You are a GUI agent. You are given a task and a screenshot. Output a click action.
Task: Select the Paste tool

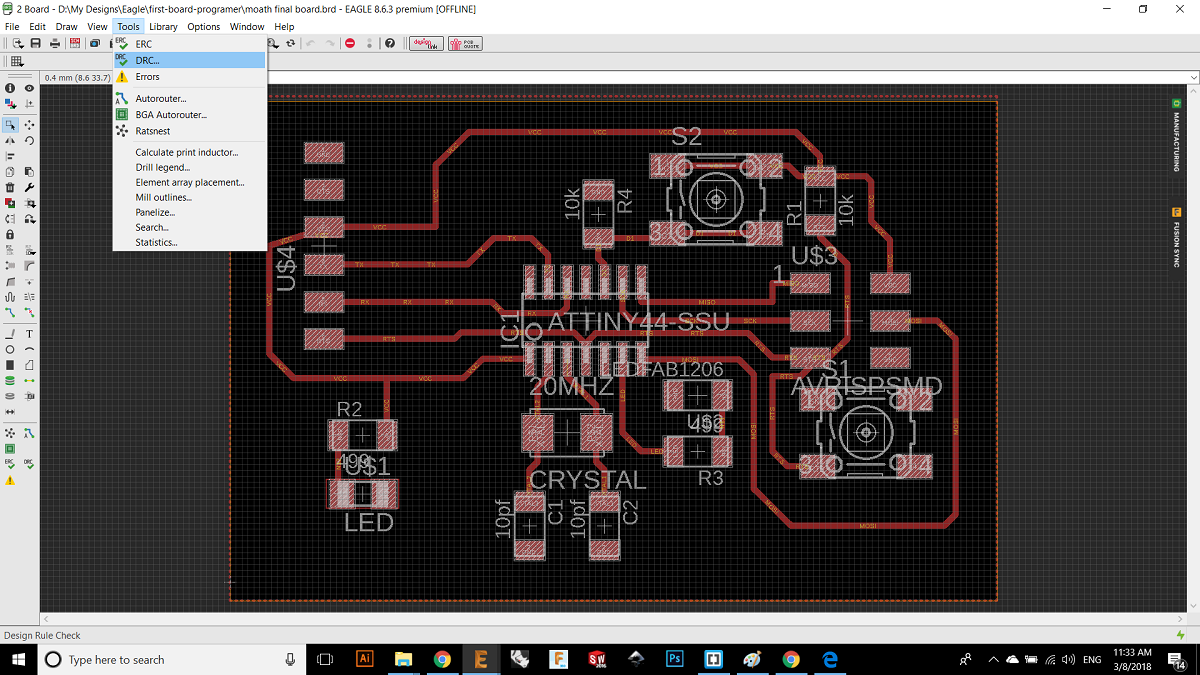tap(29, 171)
